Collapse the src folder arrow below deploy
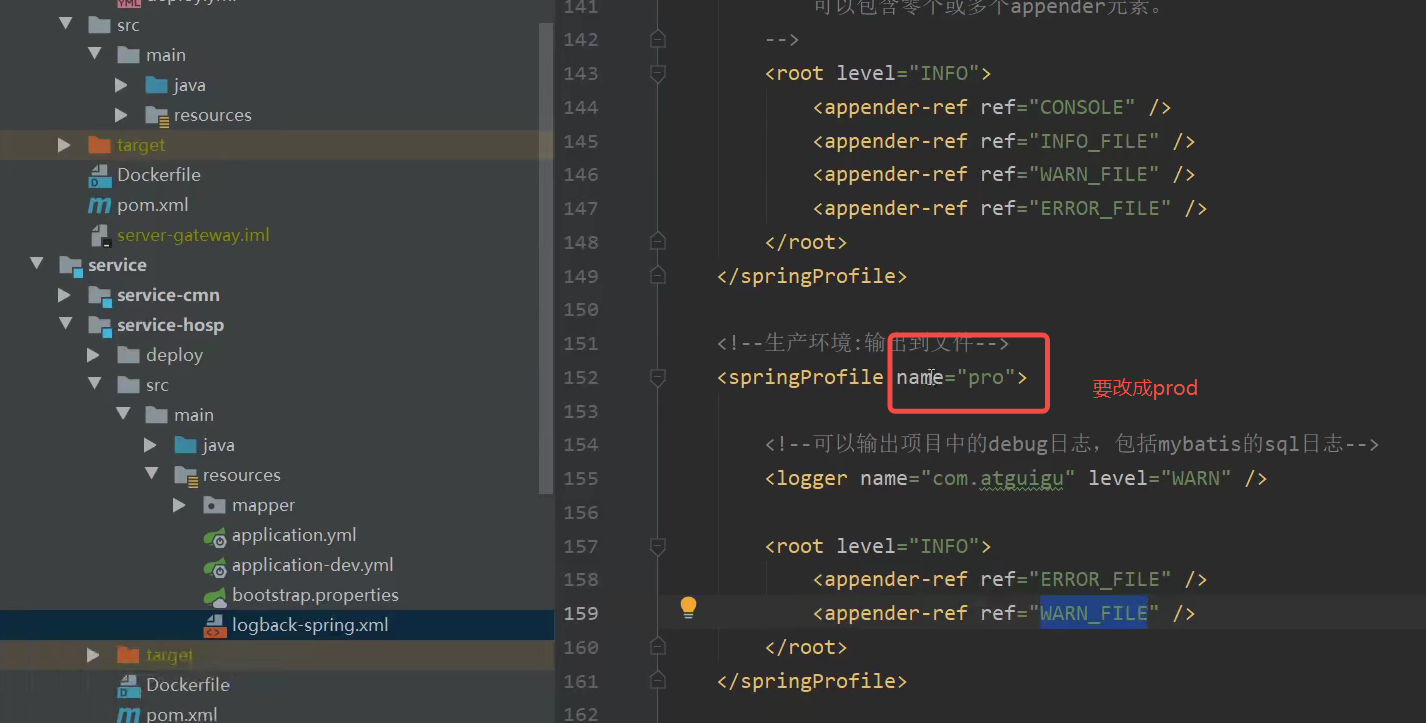Screen dimensions: 1426x723 (94, 385)
